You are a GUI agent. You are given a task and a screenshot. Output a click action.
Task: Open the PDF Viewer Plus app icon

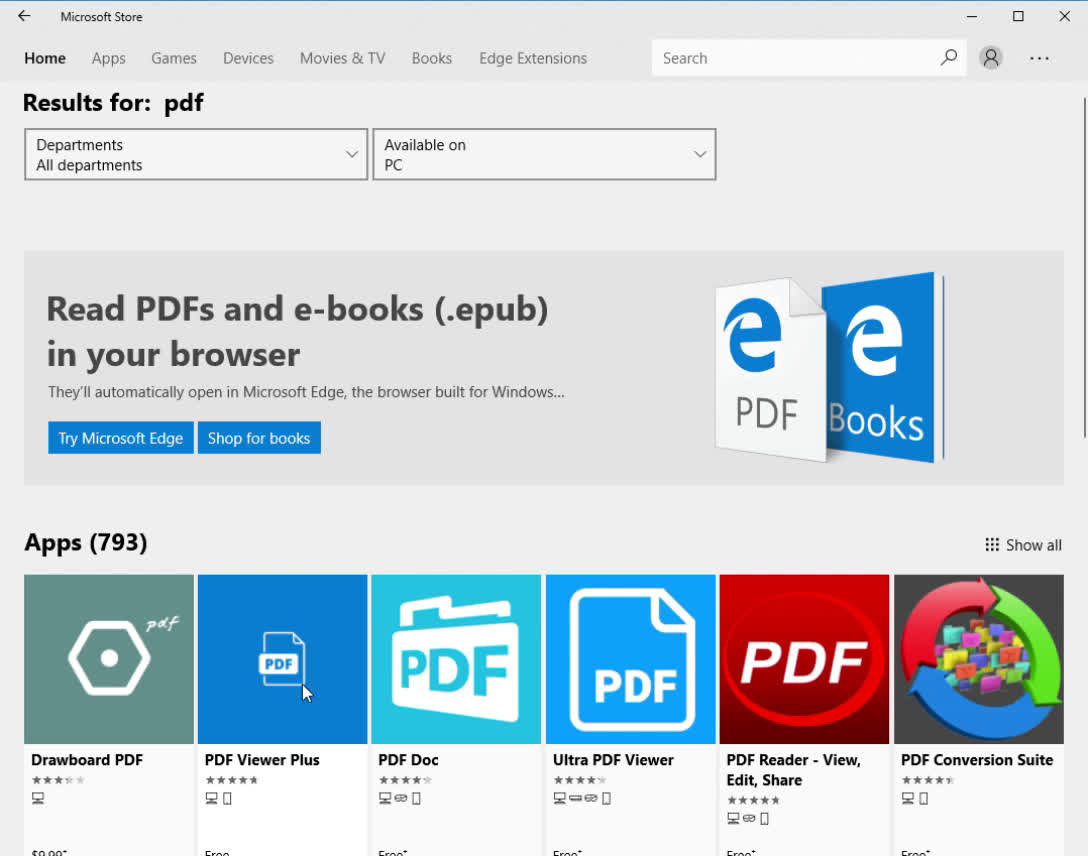tap(282, 659)
